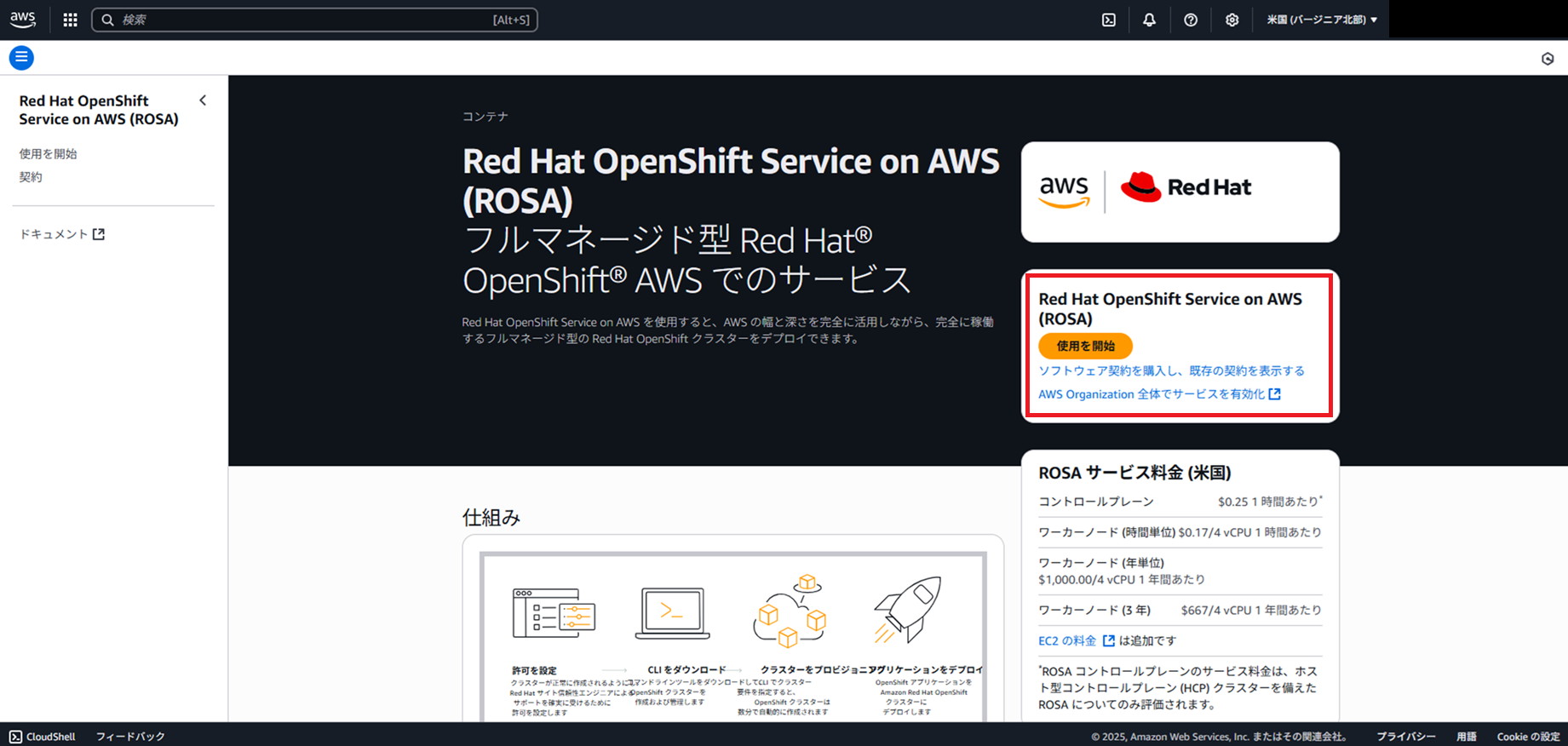Open CloudShell in the footer bar
This screenshot has height=746, width=1568.
coord(43,737)
